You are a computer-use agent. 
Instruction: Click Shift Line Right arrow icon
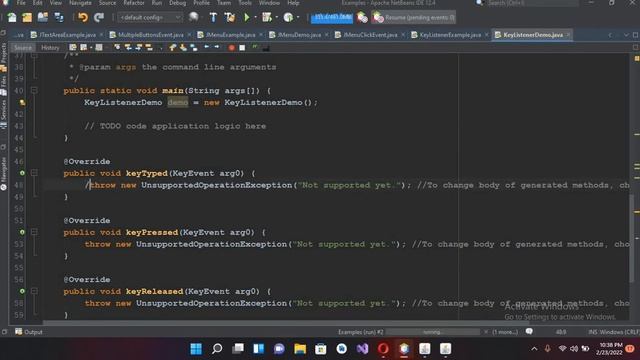[217, 47]
